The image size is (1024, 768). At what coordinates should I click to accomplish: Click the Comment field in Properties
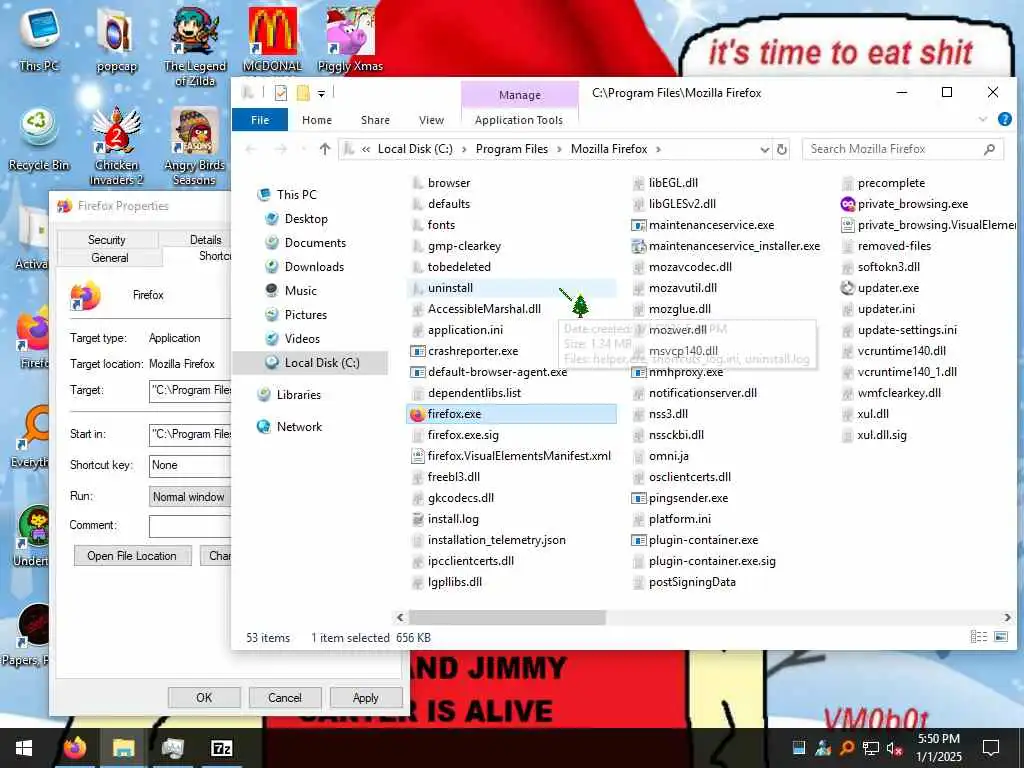tap(189, 526)
